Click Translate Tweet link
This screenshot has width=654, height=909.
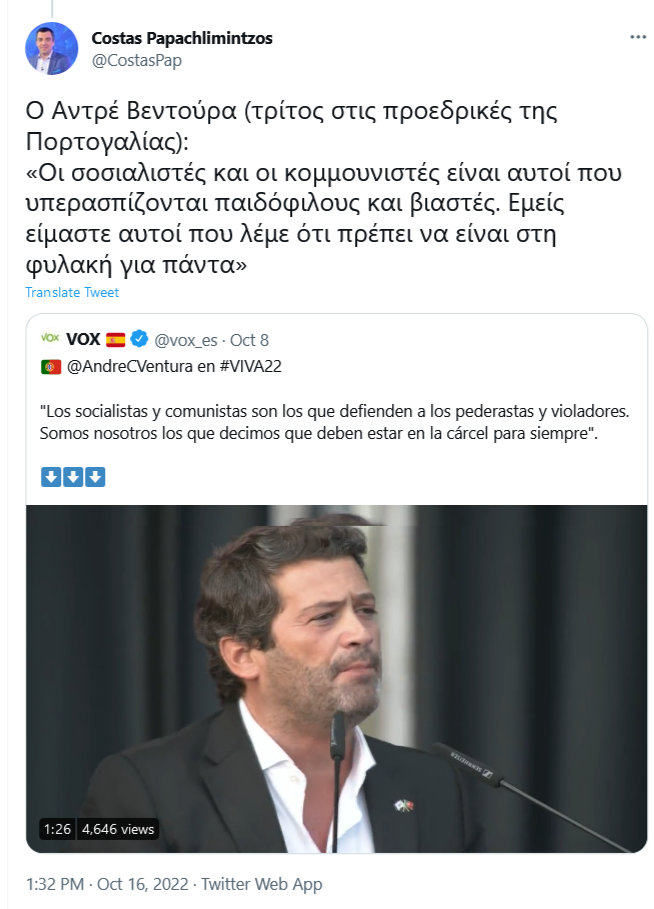pyautogui.click(x=72, y=292)
